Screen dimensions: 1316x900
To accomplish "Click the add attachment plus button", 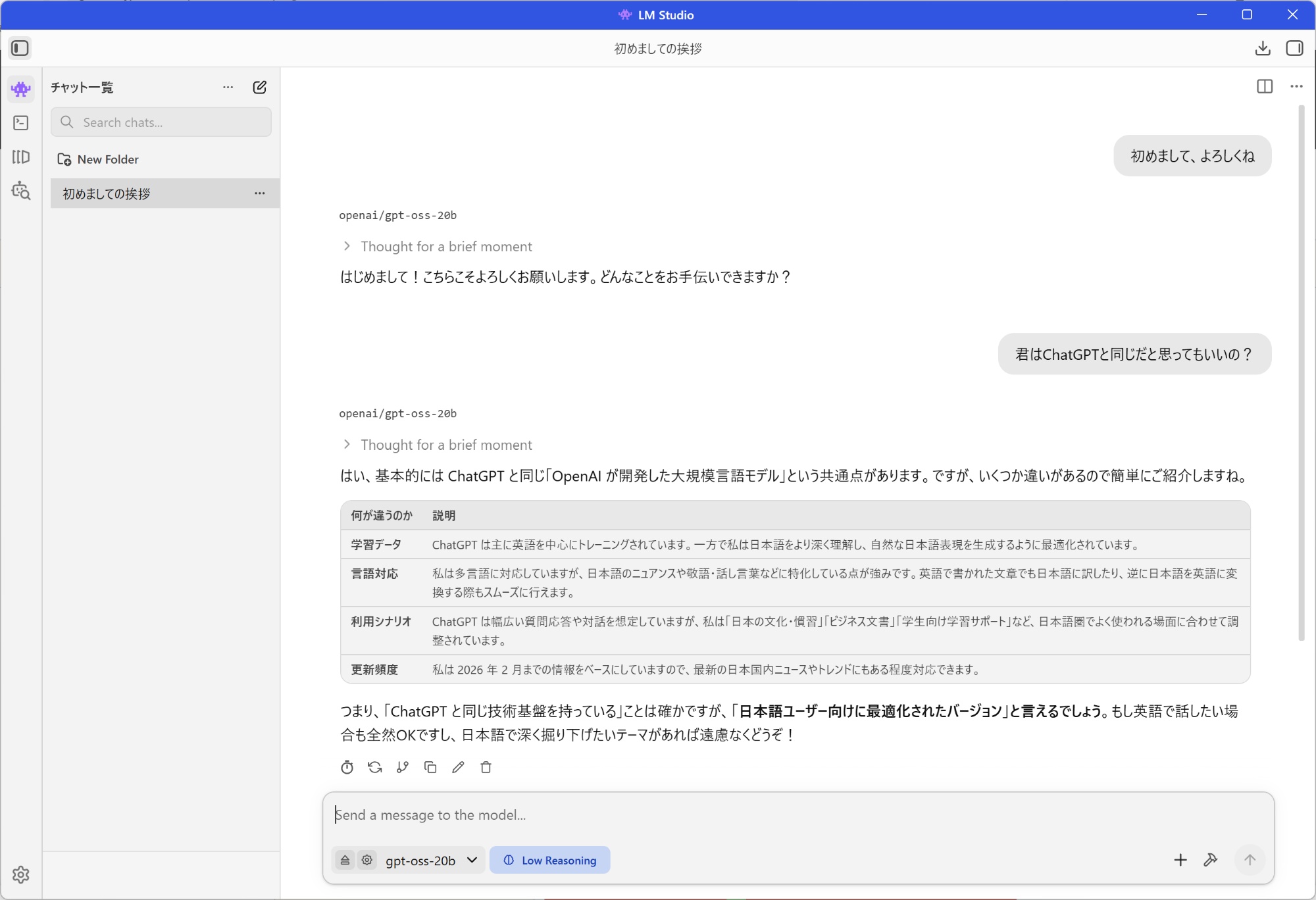I will [x=1180, y=860].
